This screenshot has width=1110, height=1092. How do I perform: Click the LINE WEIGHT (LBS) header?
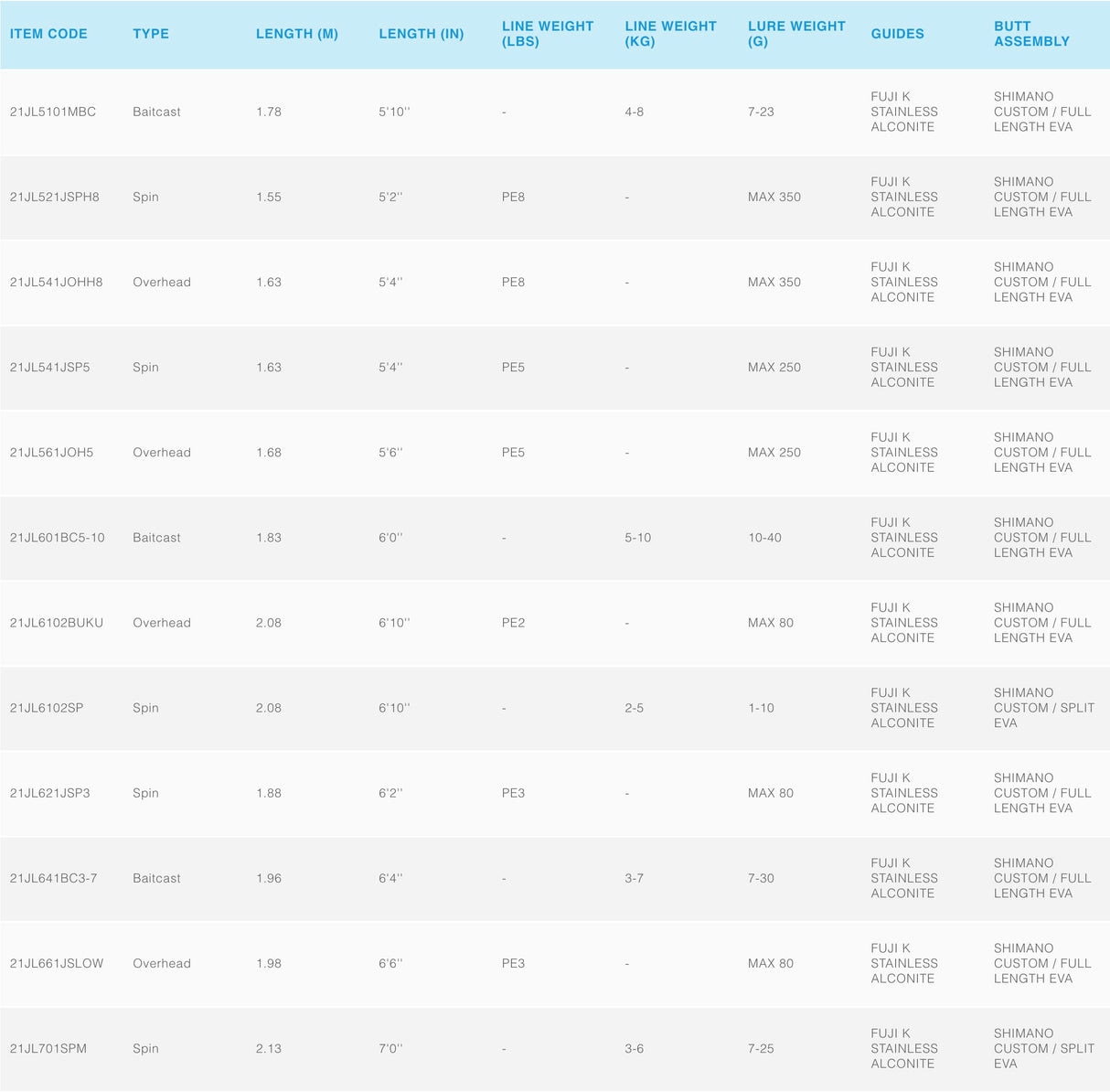[x=548, y=34]
